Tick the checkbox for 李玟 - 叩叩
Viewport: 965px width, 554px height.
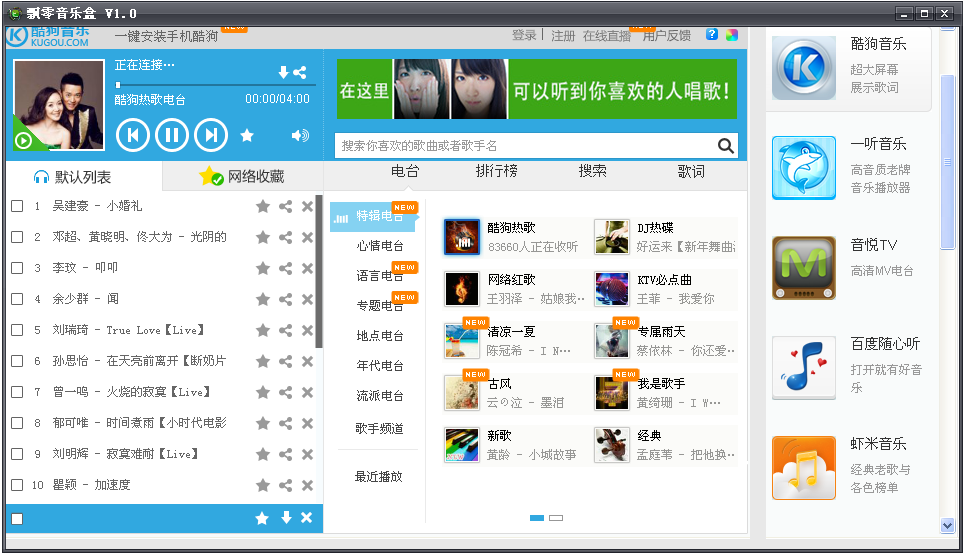pyautogui.click(x=17, y=268)
